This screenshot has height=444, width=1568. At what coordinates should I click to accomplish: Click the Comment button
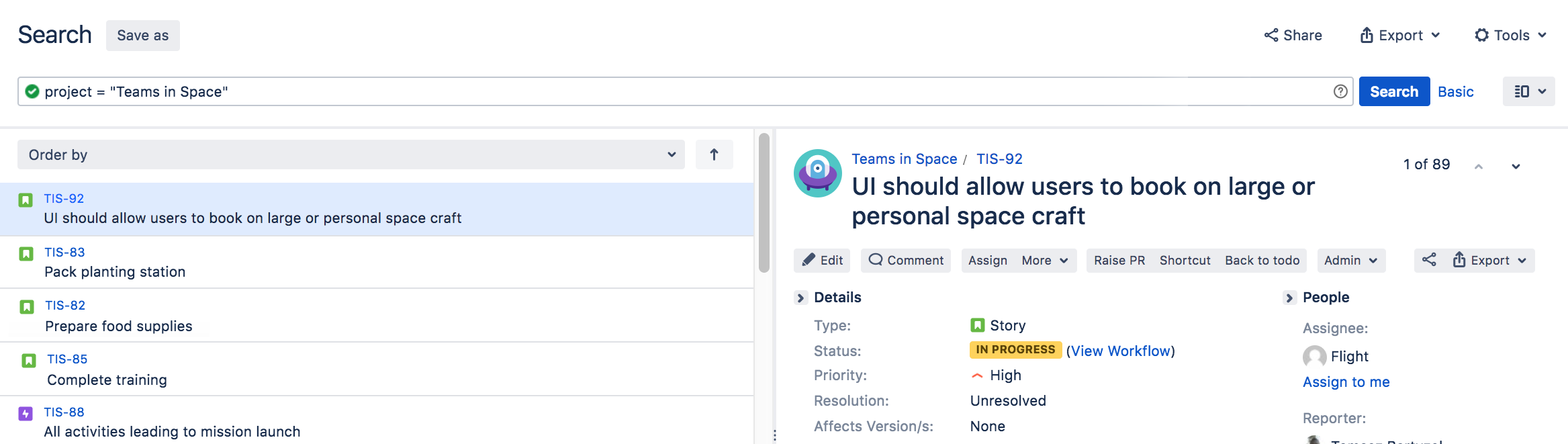pos(905,260)
